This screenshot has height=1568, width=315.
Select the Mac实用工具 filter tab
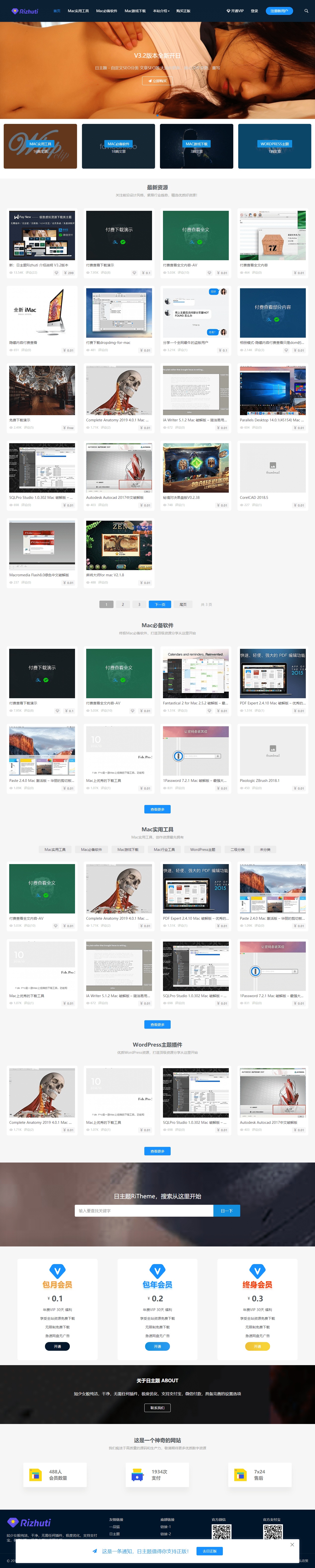point(55,849)
